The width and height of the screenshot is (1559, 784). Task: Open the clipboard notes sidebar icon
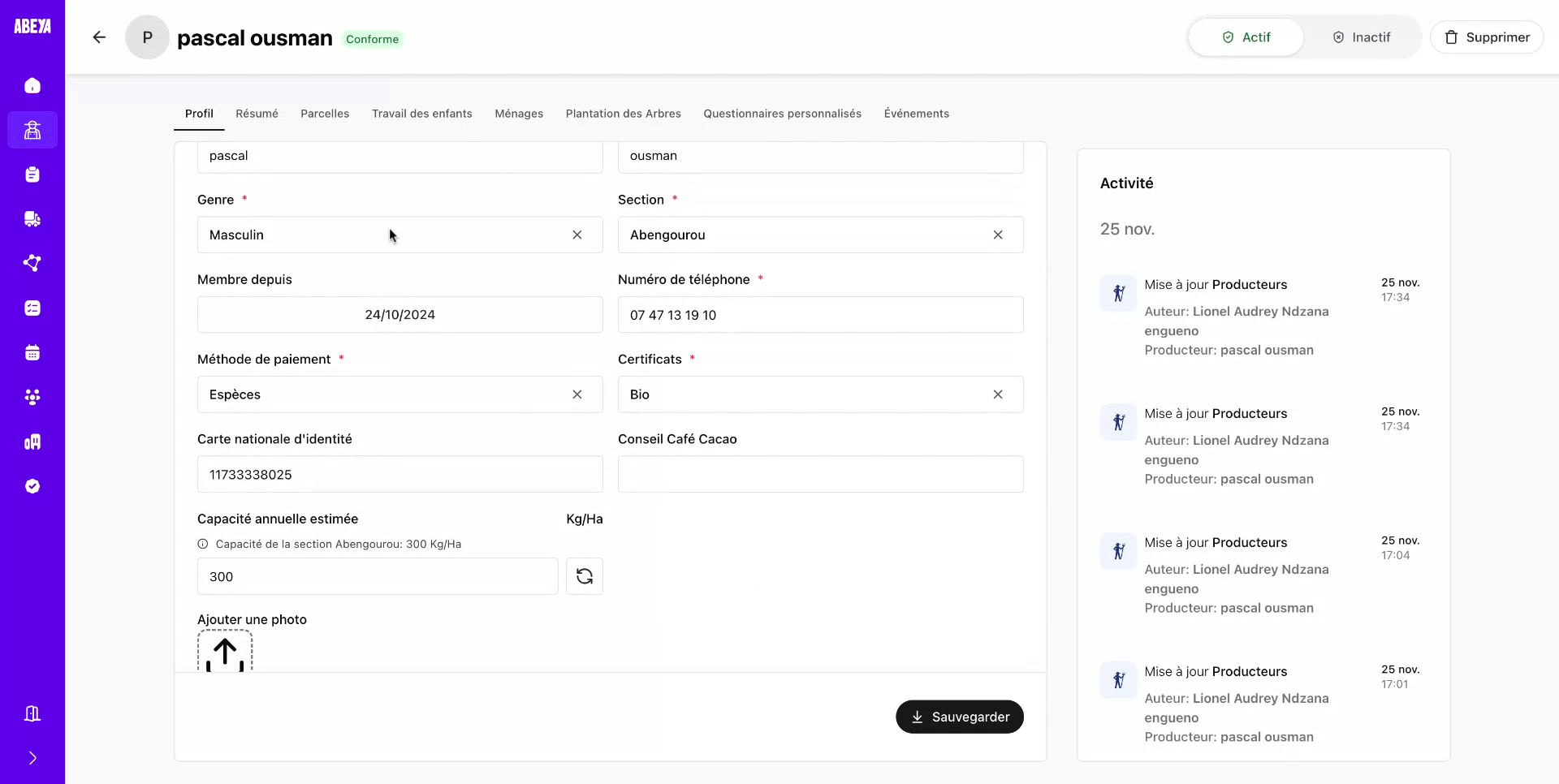coord(32,174)
